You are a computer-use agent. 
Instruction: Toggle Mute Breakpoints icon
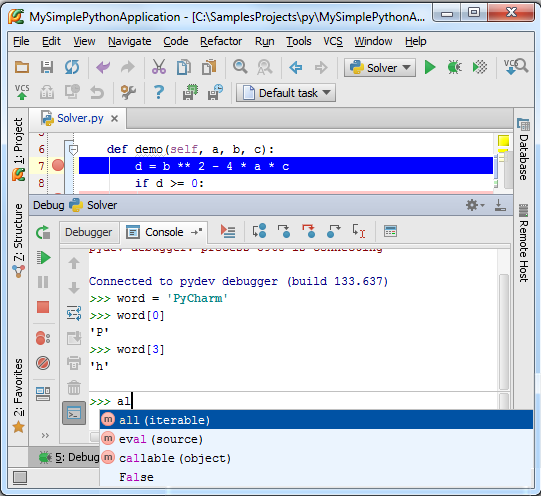43,363
